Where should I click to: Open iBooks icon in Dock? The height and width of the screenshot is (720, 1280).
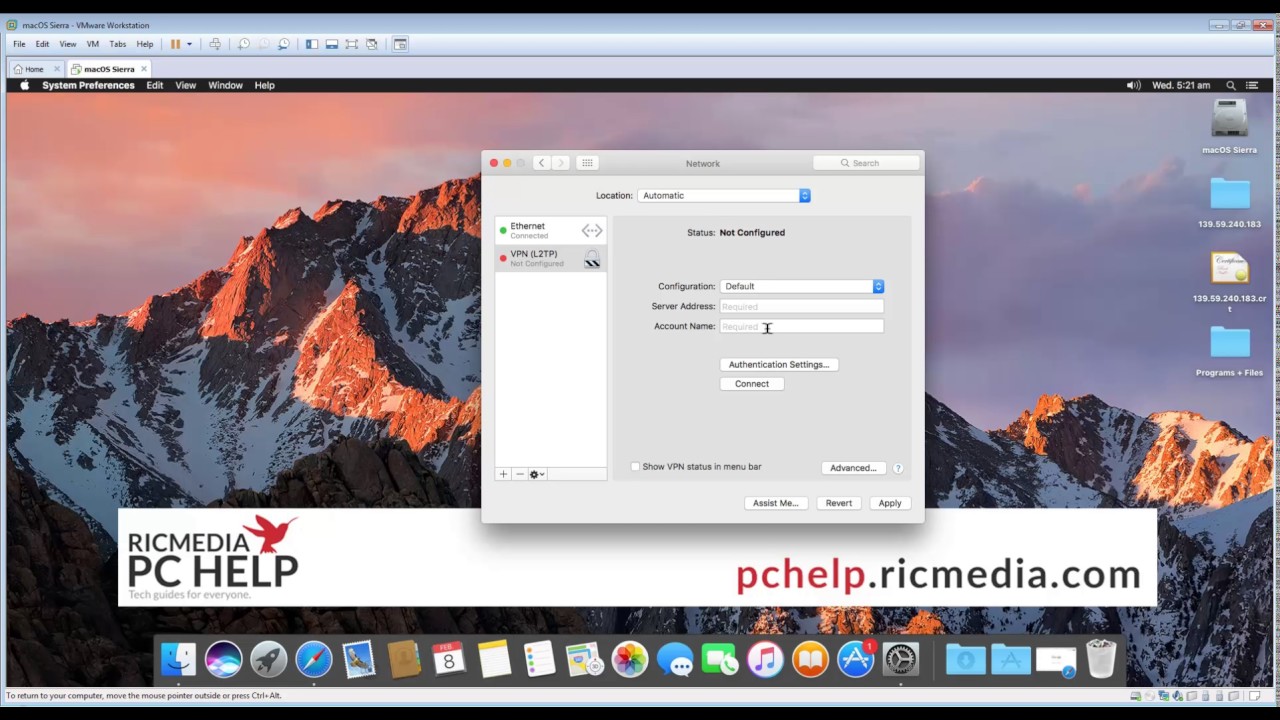[810, 660]
